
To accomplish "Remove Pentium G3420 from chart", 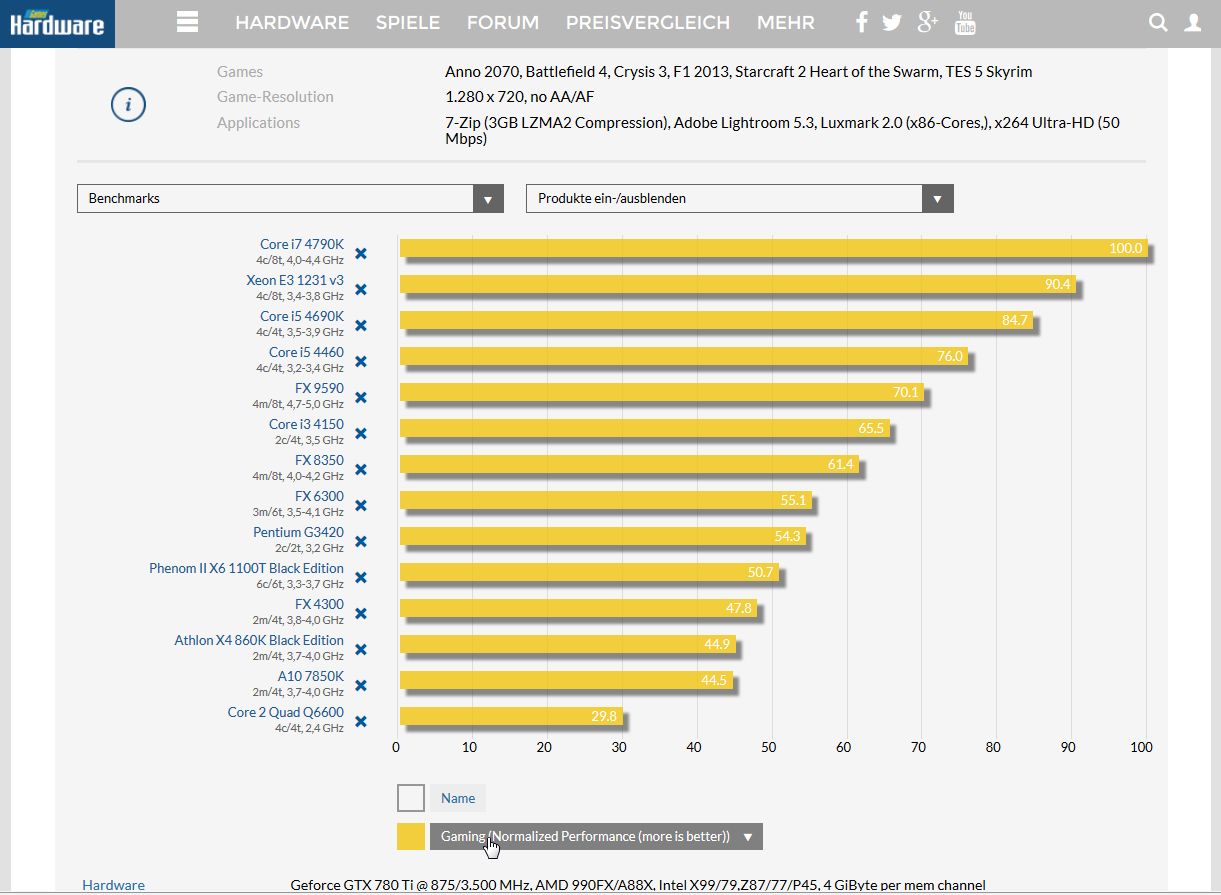I will pos(361,541).
